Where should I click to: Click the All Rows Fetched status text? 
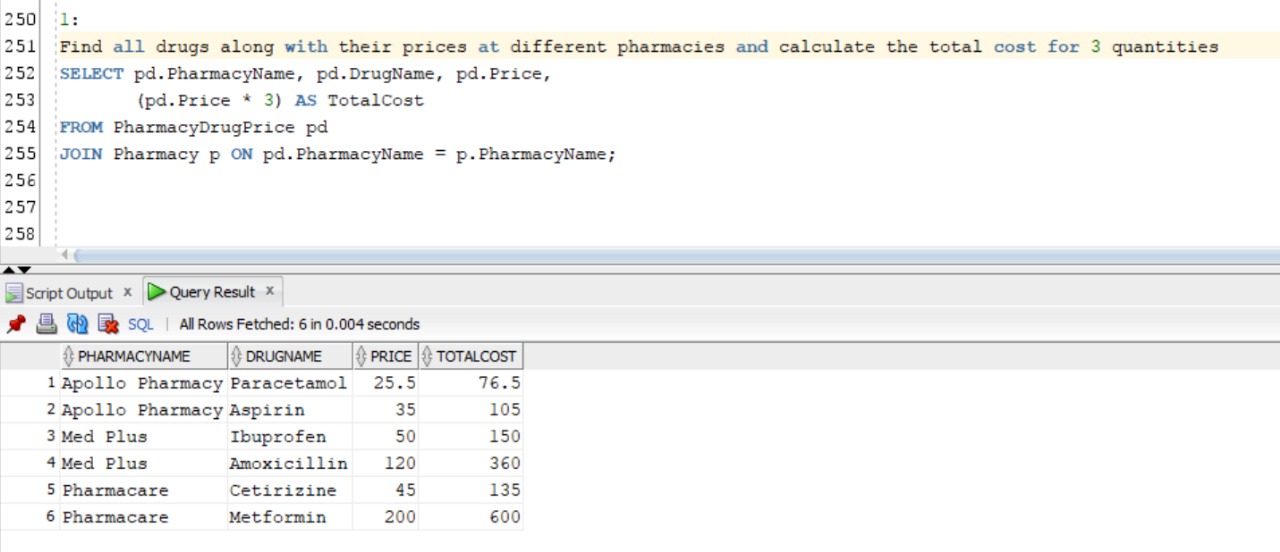pyautogui.click(x=299, y=324)
